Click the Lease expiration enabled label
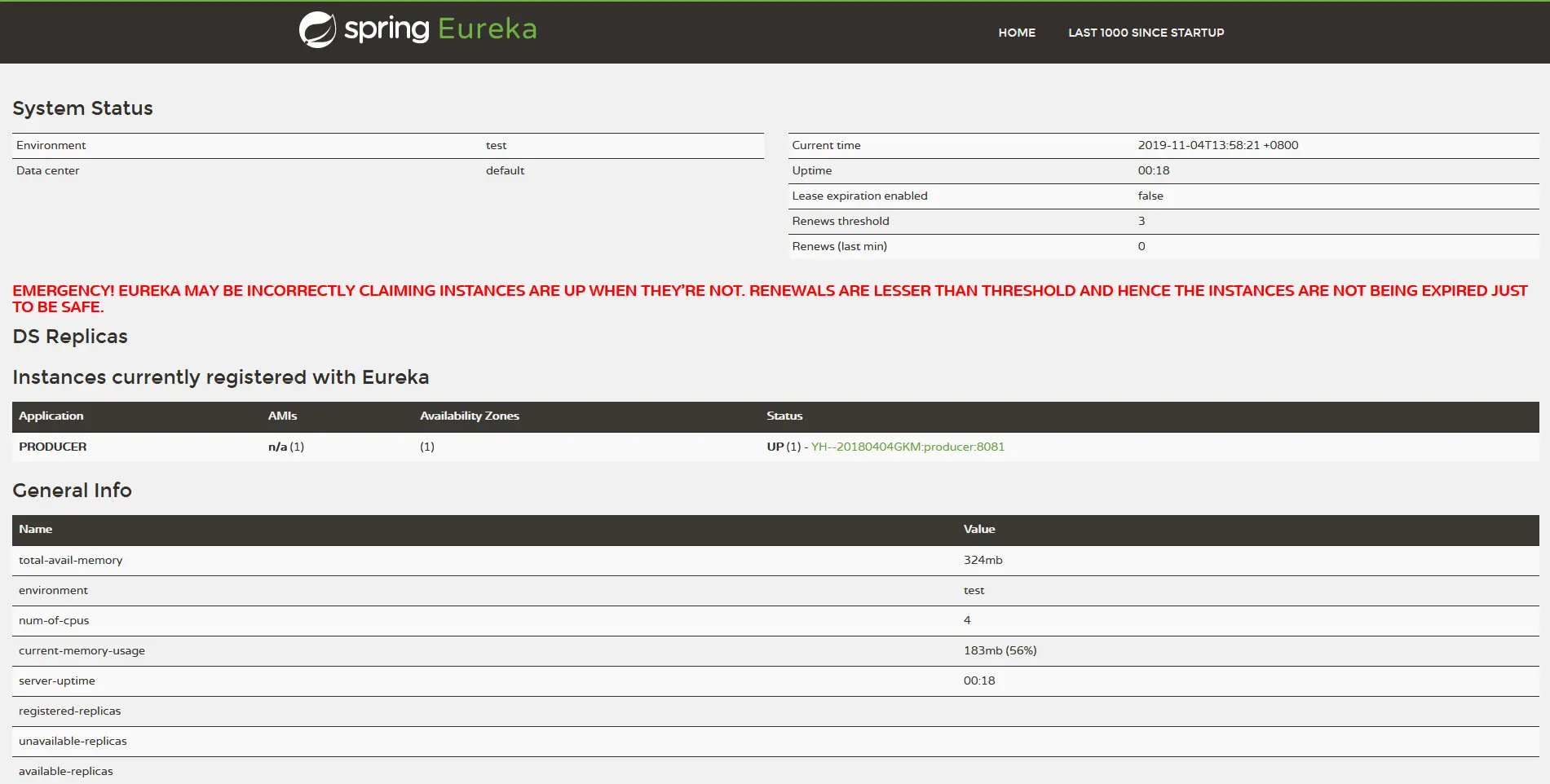 pos(859,196)
